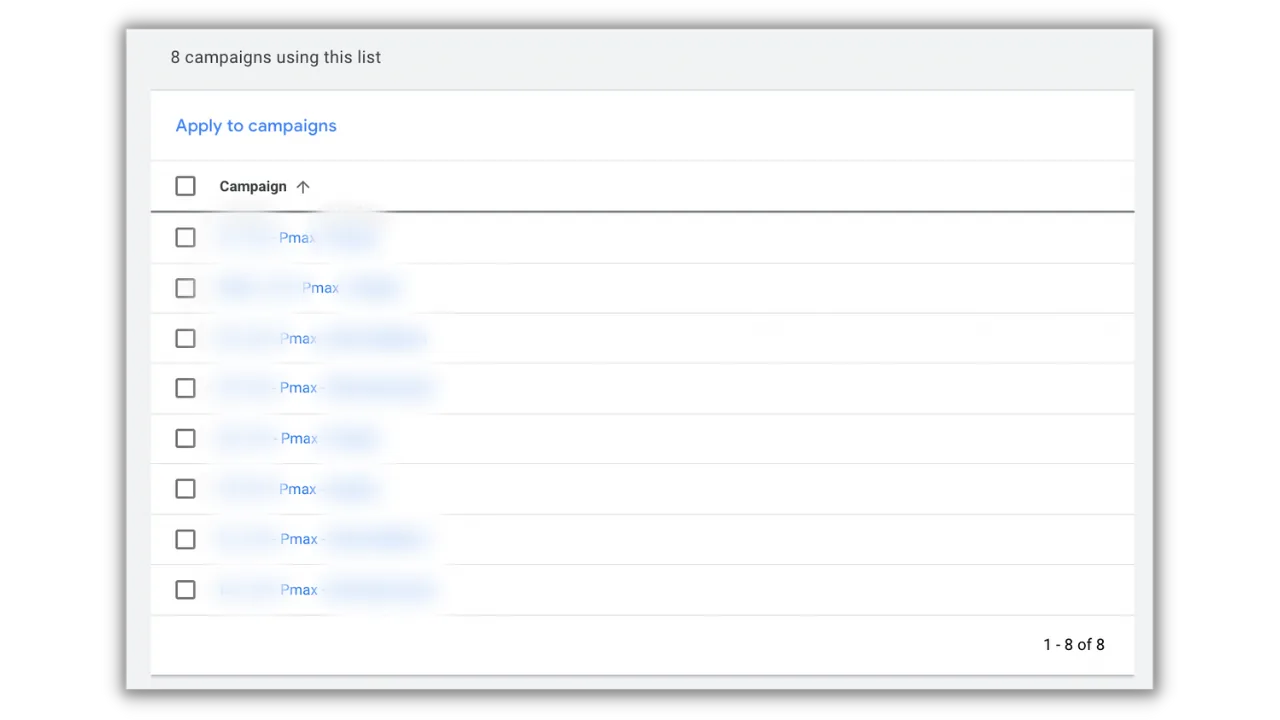Image resolution: width=1280 pixels, height=720 pixels.
Task: Mark the fifth campaign row's checkbox
Action: (185, 438)
